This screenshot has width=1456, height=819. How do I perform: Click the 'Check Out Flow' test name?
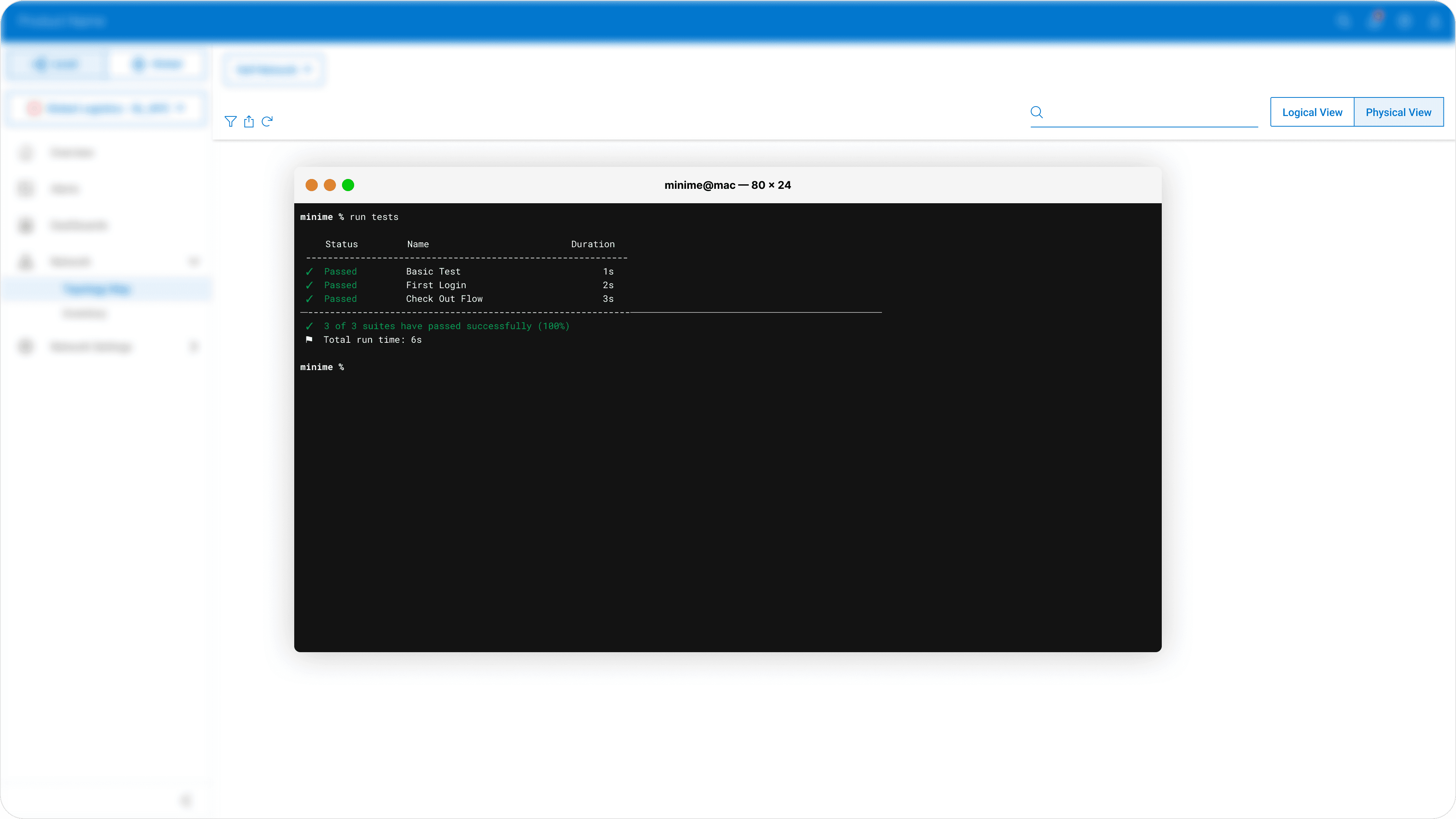[x=444, y=299]
